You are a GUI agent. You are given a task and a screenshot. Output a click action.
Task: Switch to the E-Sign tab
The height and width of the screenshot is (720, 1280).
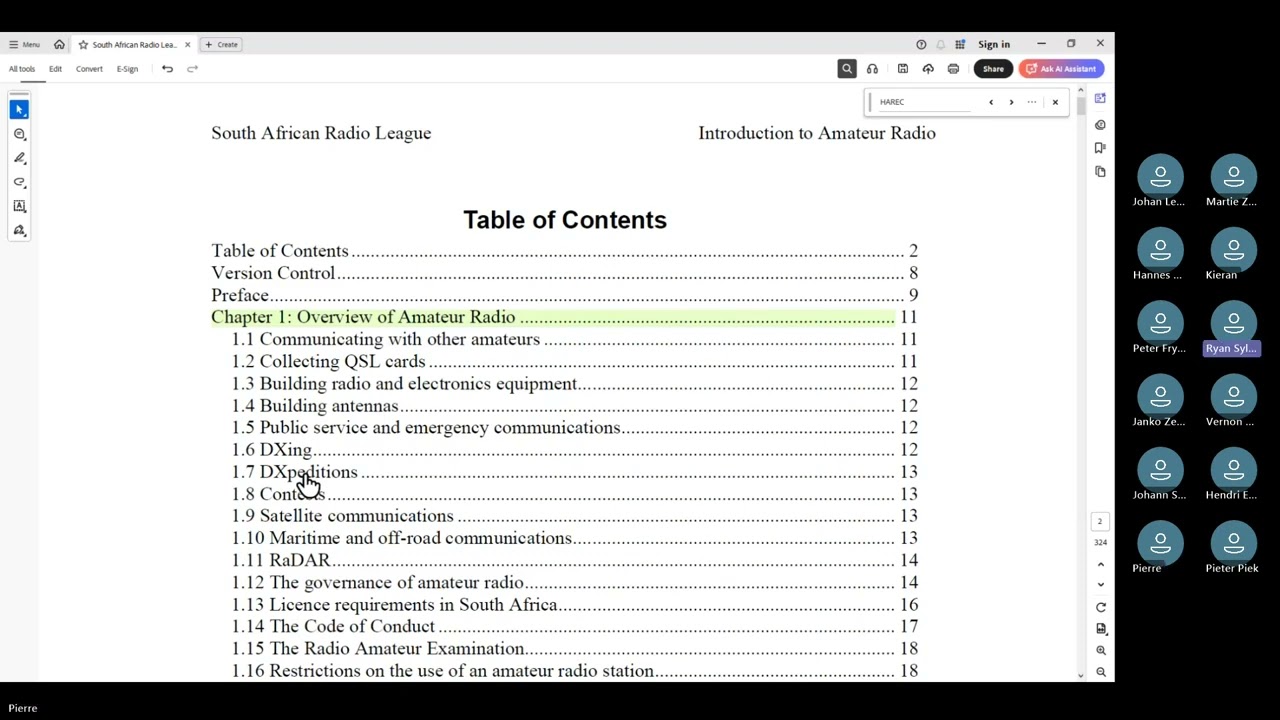coord(127,69)
